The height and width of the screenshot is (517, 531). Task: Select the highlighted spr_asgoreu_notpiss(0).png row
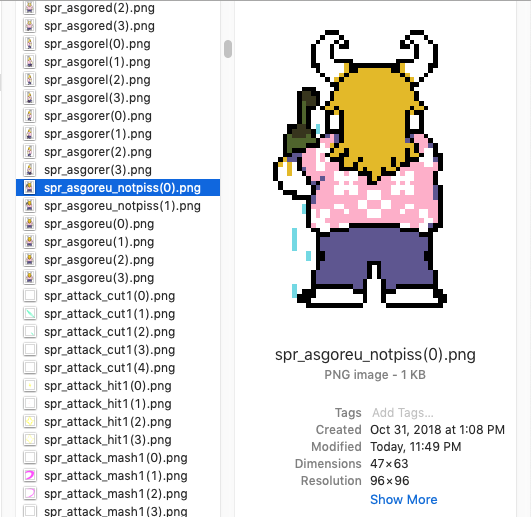118,188
